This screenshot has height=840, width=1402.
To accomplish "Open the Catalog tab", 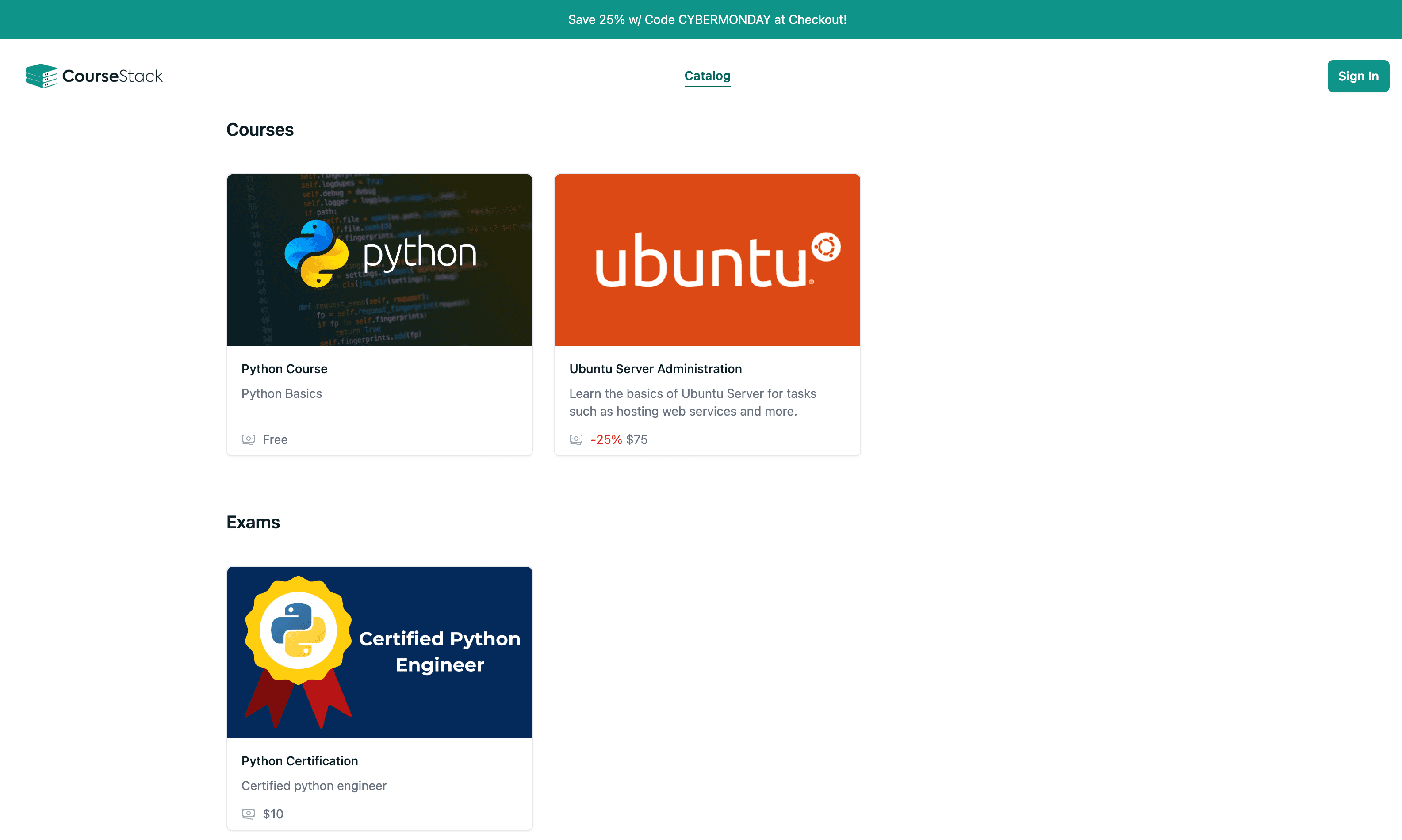I will click(x=707, y=76).
